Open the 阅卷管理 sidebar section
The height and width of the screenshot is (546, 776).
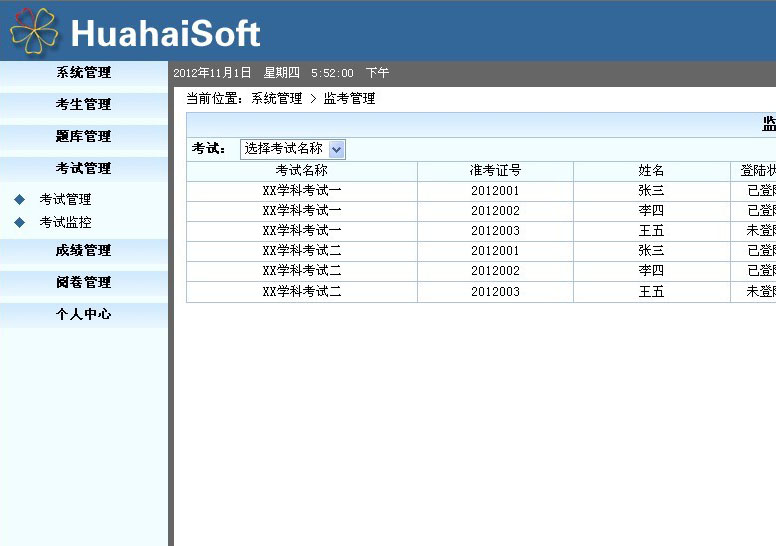[x=84, y=282]
